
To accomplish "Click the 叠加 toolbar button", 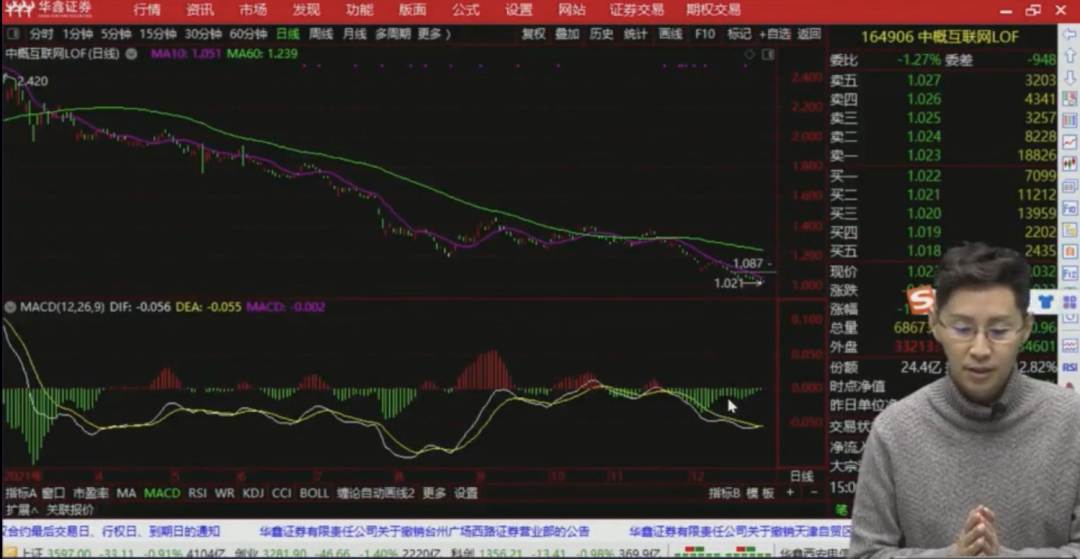I will (568, 34).
